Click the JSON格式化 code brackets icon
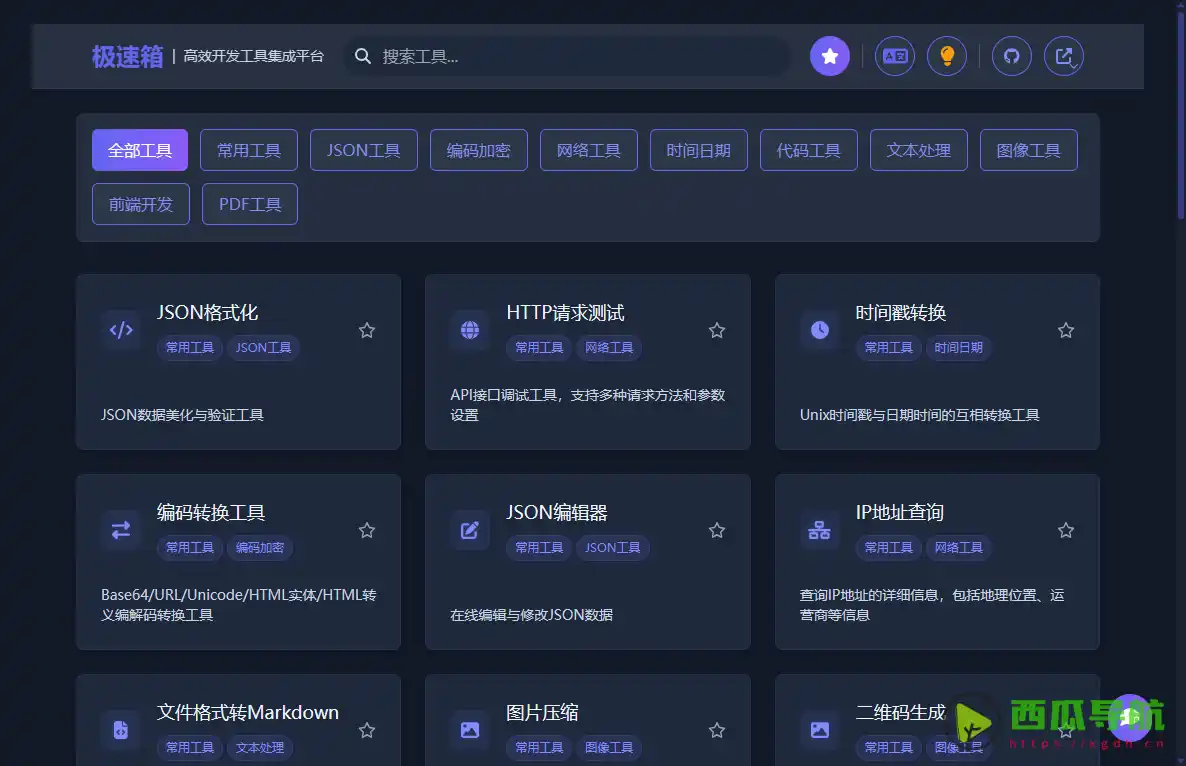This screenshot has width=1186, height=766. [121, 330]
